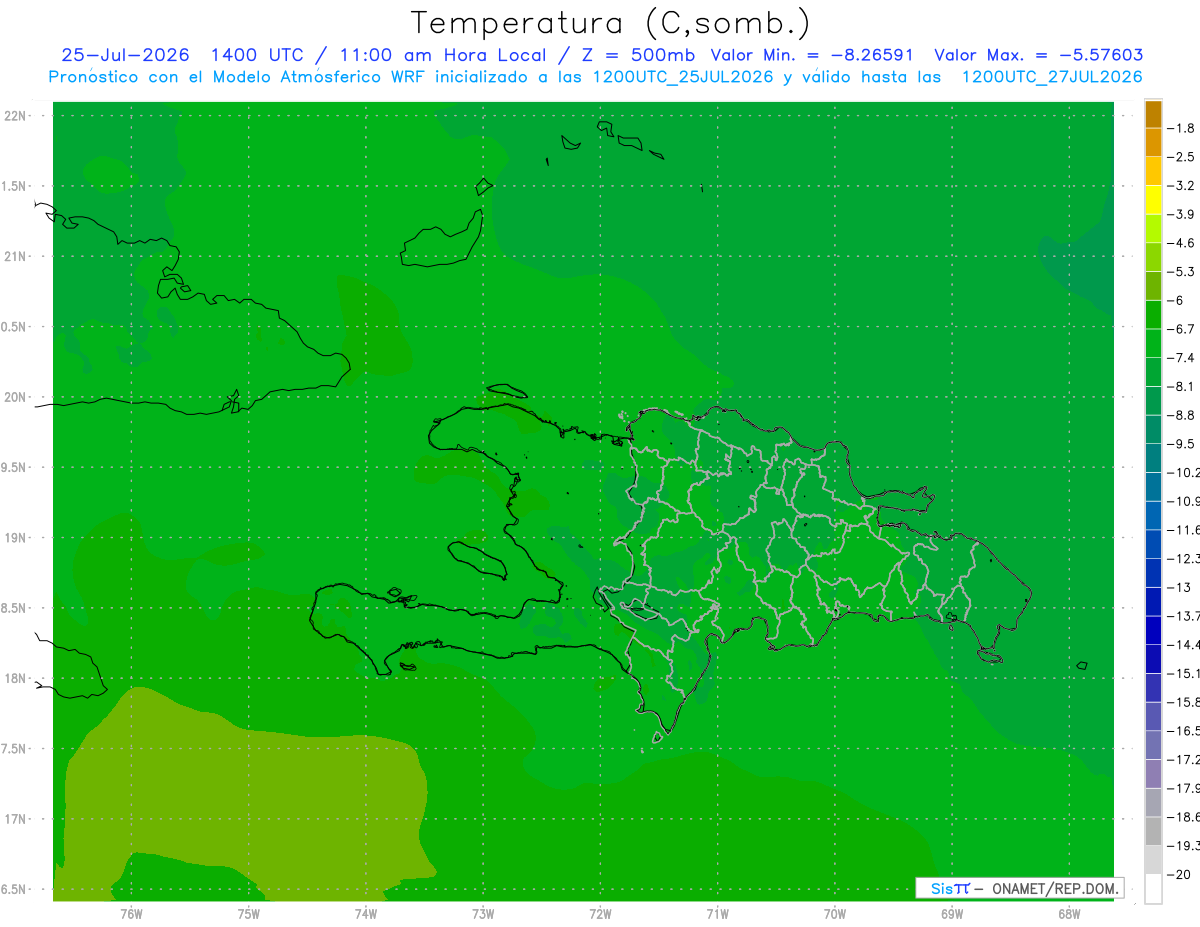Click the "71W" longitude label
This screenshot has height=927, width=1200.
click(717, 913)
